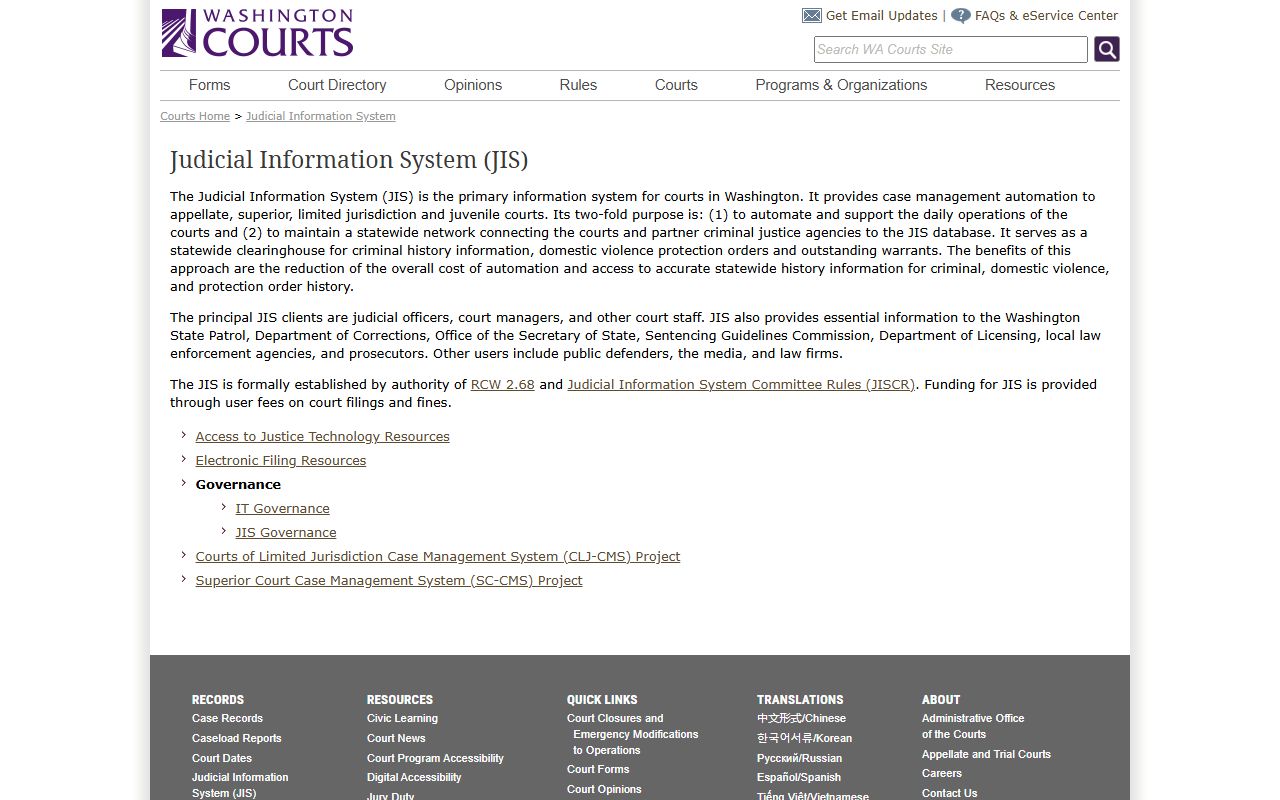Focus the Search WA Courts Site field
This screenshot has width=1280, height=800.
pyautogui.click(x=950, y=49)
